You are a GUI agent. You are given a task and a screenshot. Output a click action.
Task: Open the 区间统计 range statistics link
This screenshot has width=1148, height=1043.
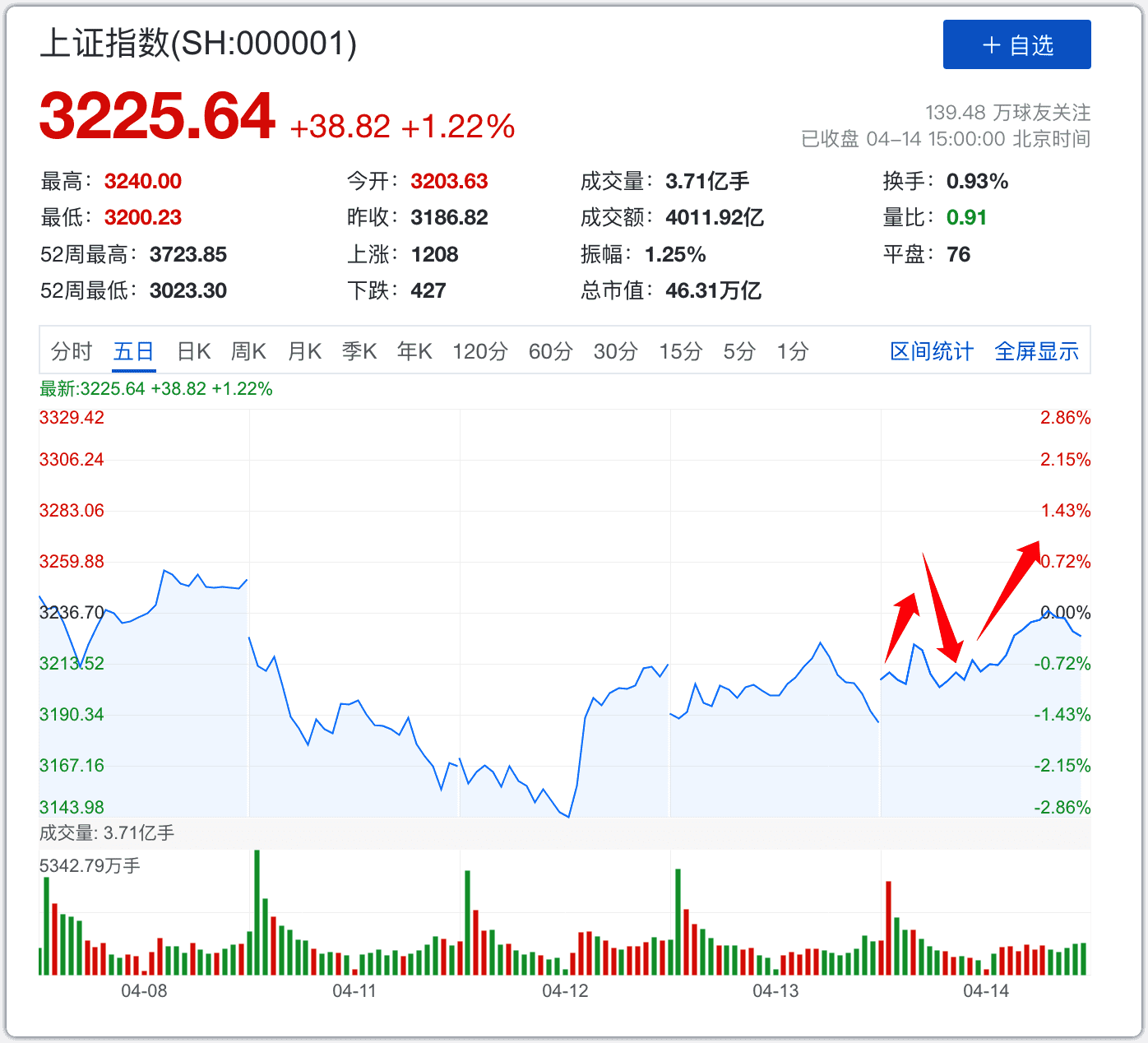point(932,352)
